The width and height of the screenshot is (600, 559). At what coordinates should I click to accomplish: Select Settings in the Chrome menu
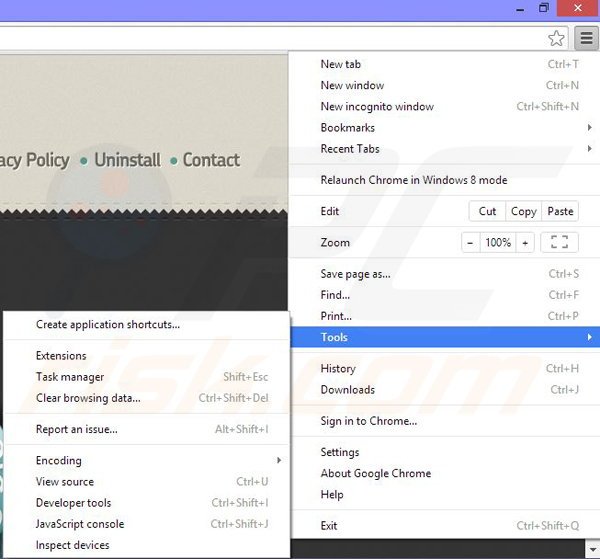click(x=340, y=453)
